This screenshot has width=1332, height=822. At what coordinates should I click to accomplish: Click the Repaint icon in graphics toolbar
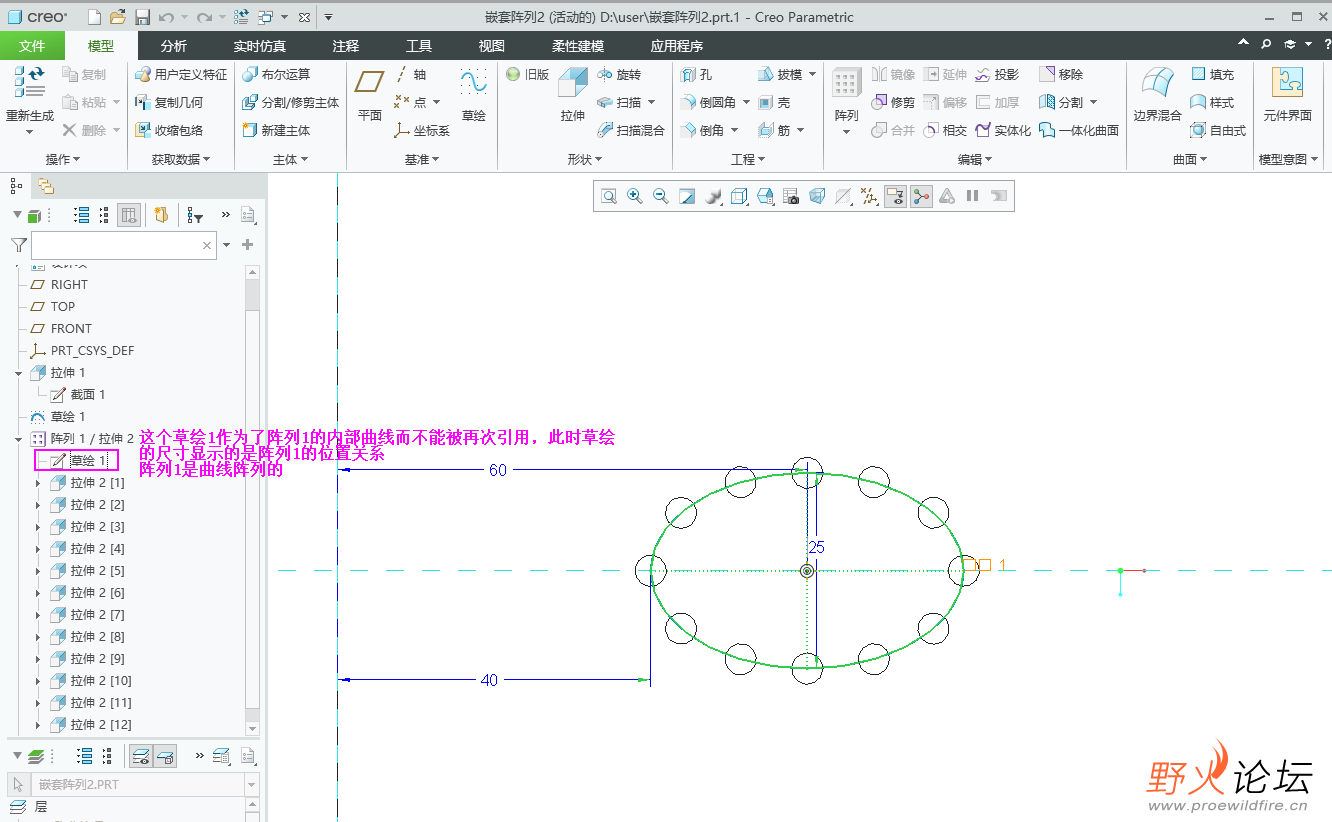point(687,196)
